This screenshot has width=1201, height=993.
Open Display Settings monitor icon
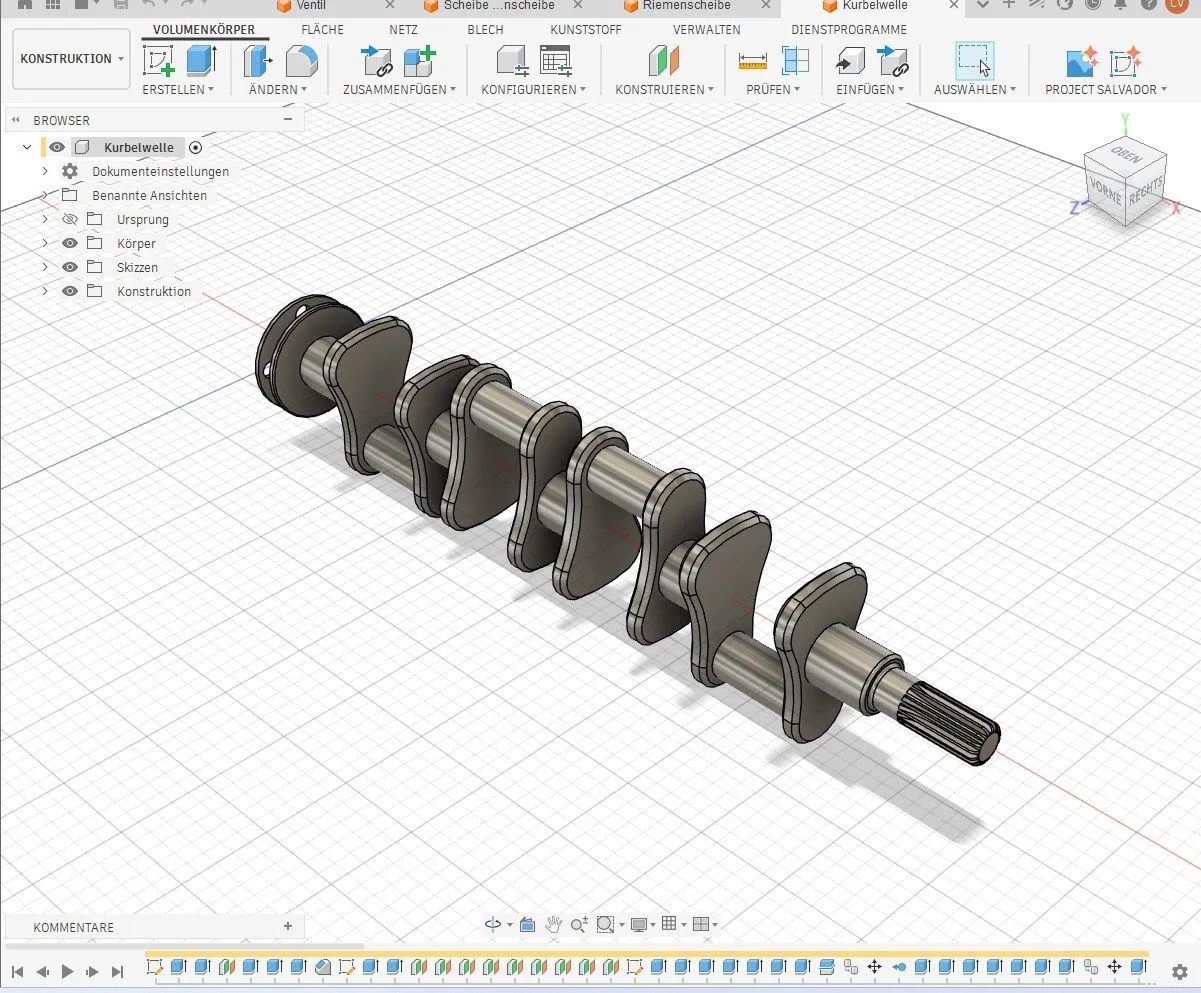[x=638, y=924]
